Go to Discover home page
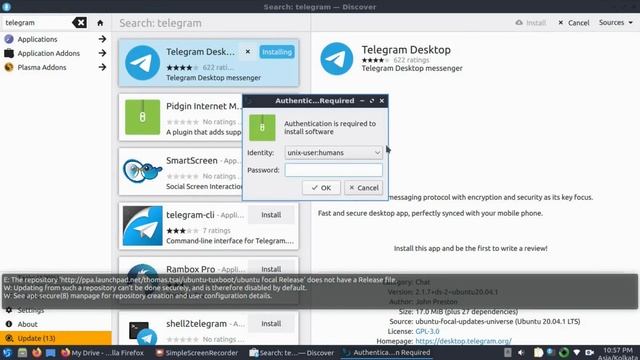Screen dimensions: 640x360 (x=100, y=23)
